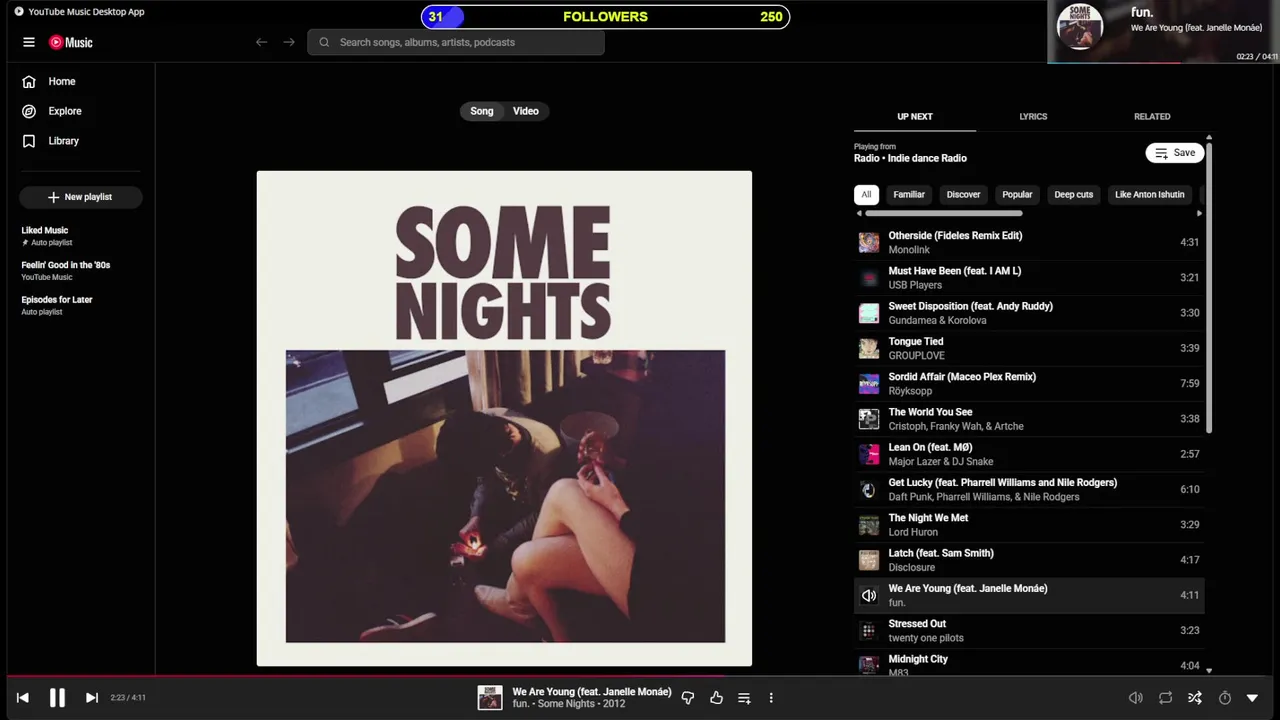1280x720 pixels.
Task: Play Tongue Tied by GROUPLOVE
Action: [x=1029, y=348]
